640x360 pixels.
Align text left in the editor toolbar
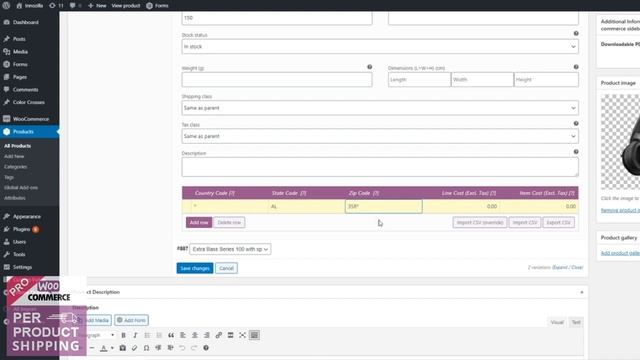(183, 335)
